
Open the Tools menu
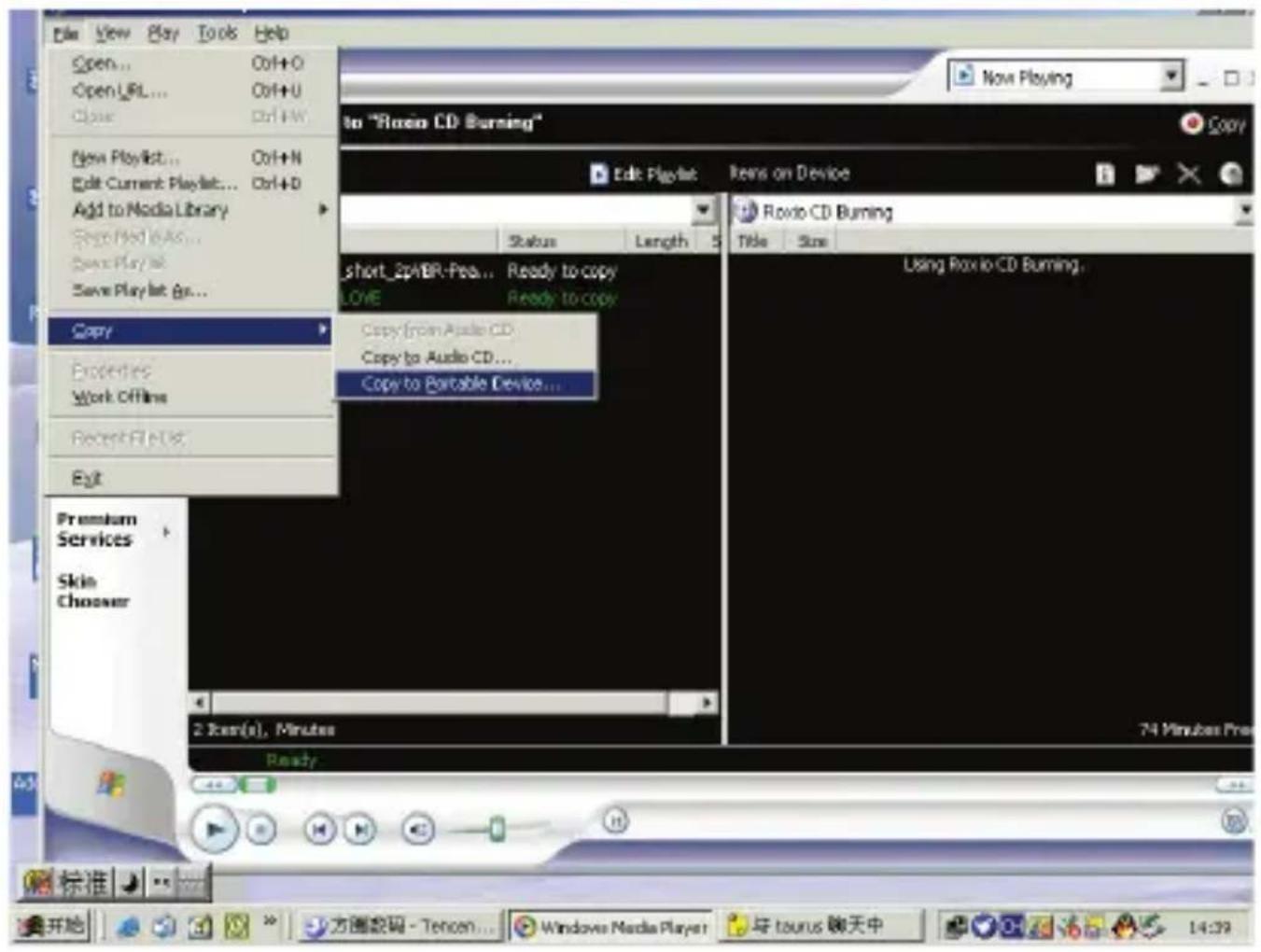click(x=217, y=34)
